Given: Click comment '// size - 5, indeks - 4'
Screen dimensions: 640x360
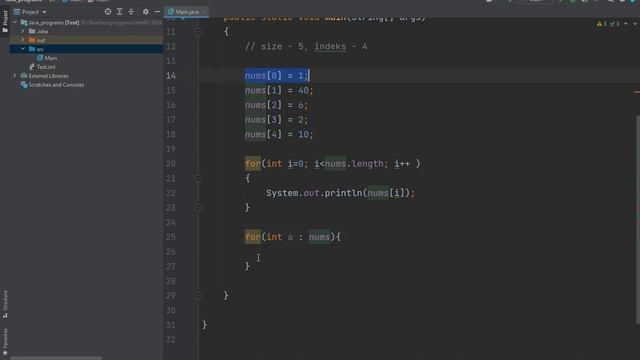Looking at the screenshot, I should (x=306, y=47).
